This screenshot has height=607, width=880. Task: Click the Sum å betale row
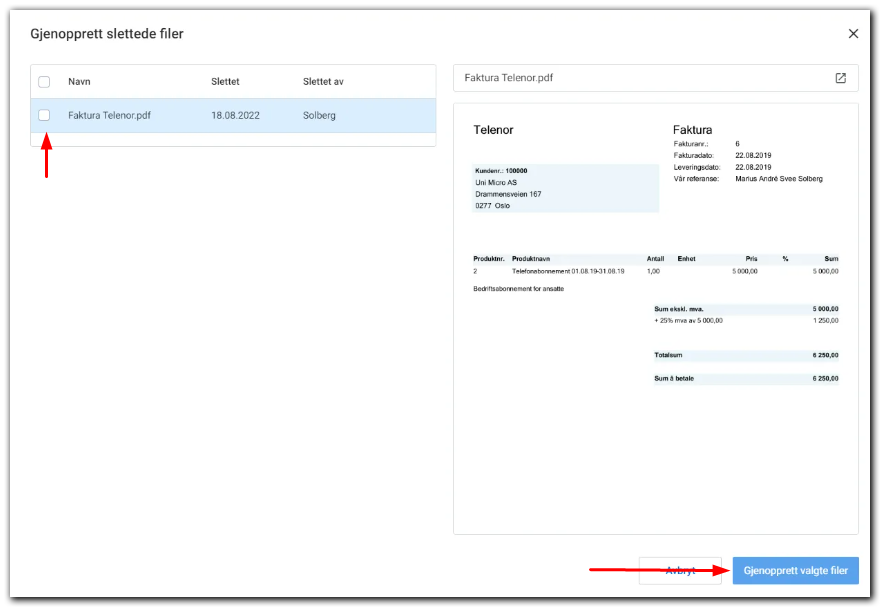[745, 379]
